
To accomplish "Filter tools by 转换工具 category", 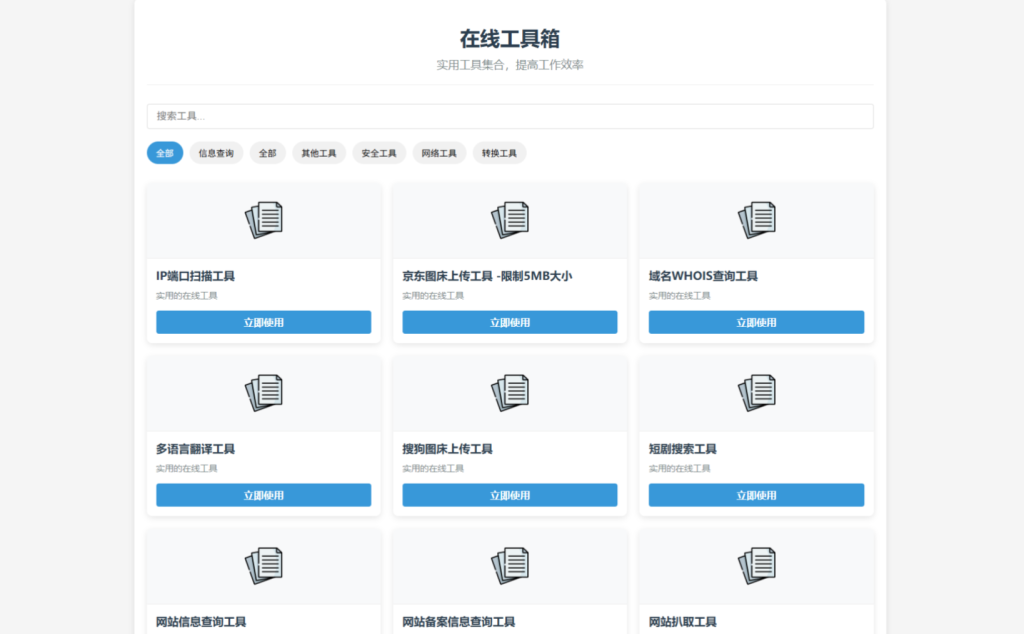I will (499, 153).
